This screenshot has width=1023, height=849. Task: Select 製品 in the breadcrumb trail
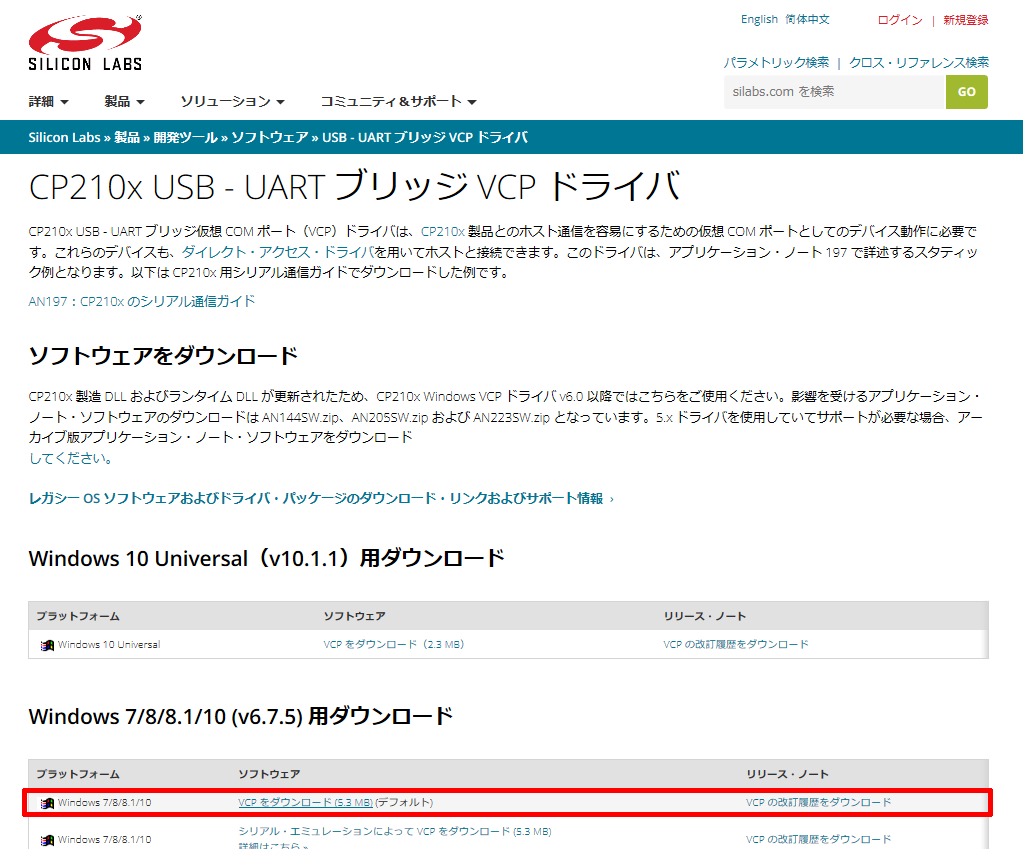tap(127, 138)
